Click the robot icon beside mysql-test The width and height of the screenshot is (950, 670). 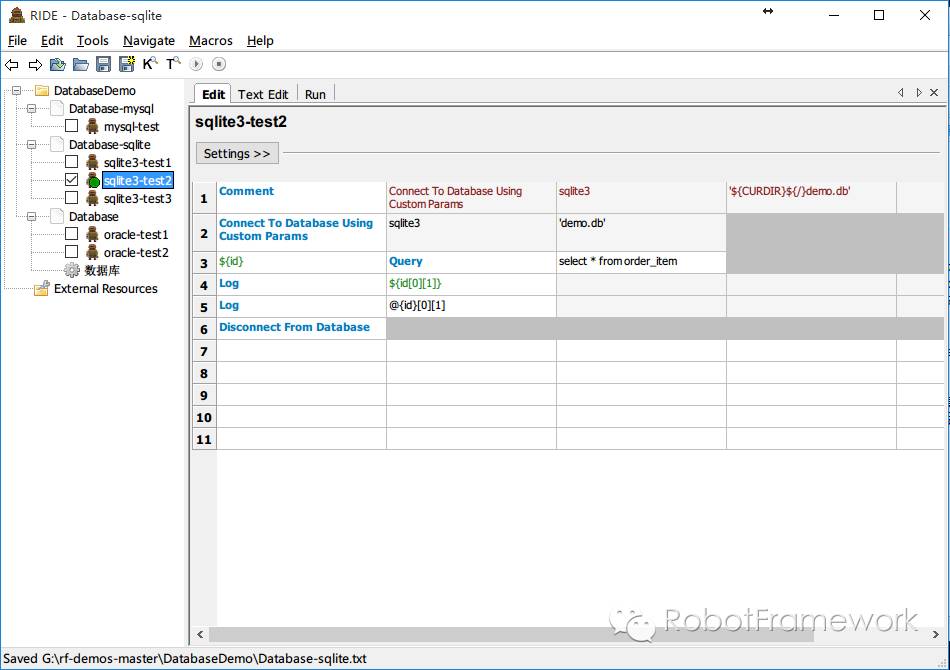(x=92, y=126)
